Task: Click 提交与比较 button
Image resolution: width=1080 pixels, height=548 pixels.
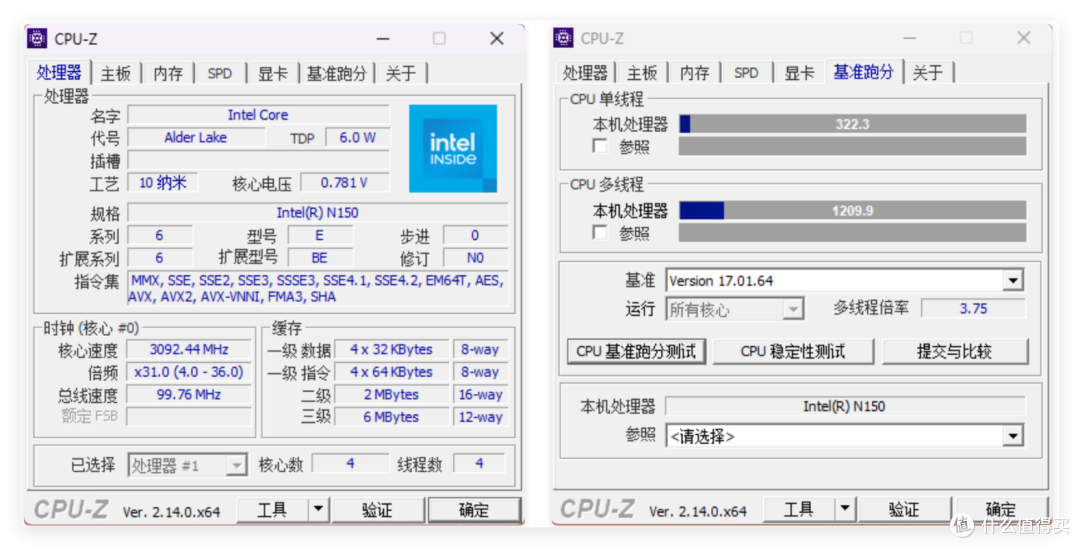Action: 955,351
